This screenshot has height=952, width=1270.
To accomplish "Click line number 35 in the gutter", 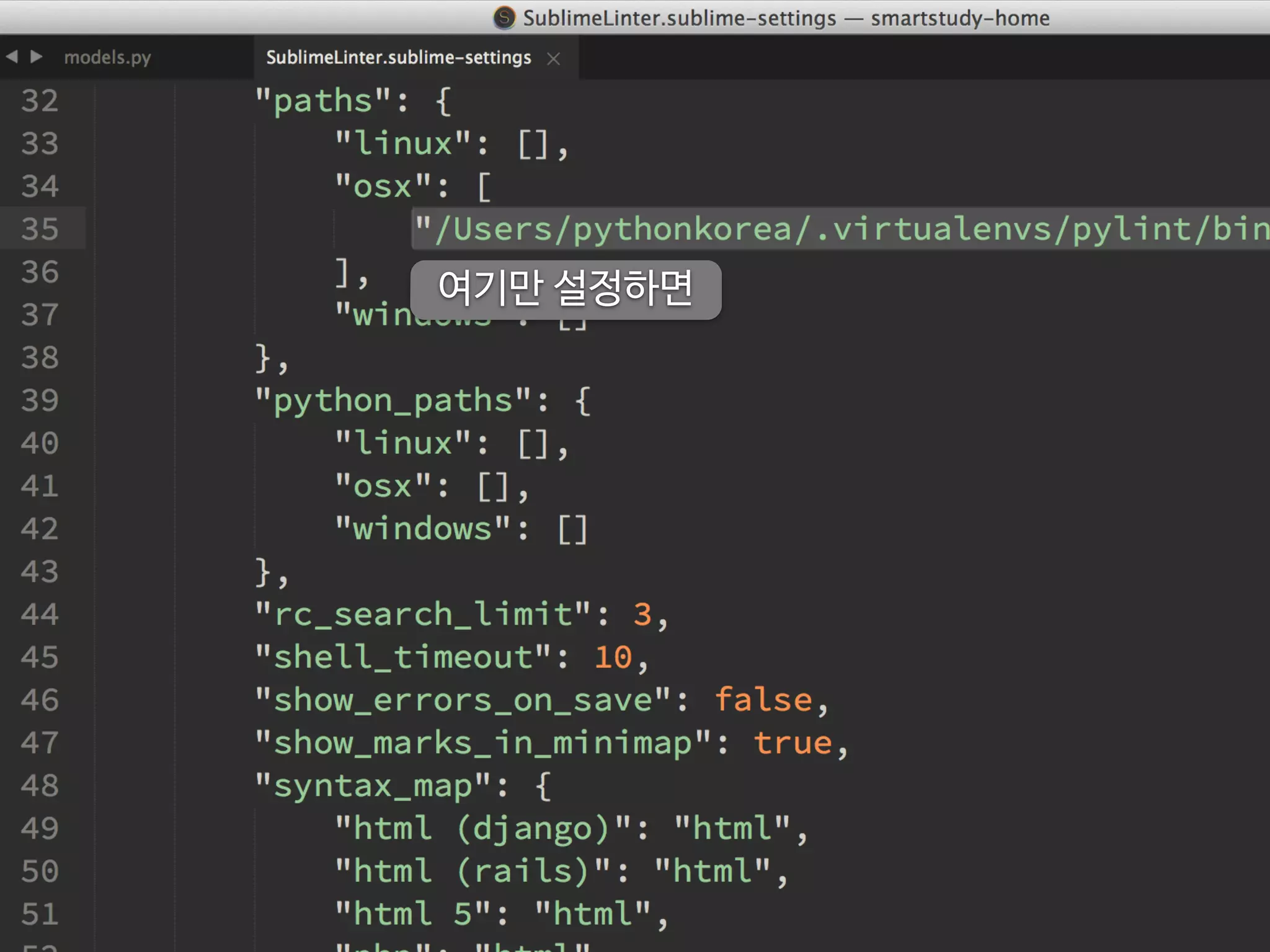I will tap(40, 229).
